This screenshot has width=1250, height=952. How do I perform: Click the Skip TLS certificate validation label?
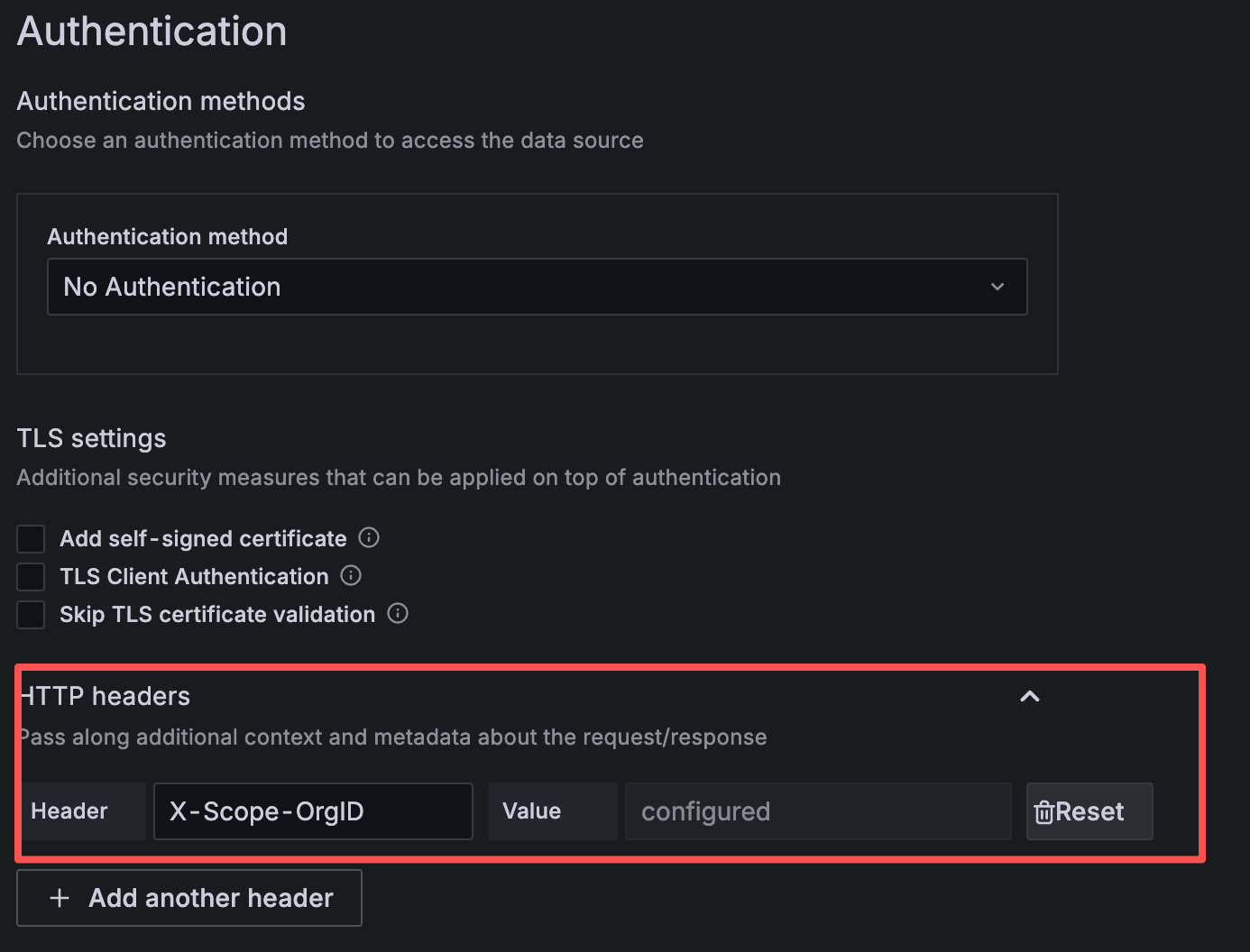pyautogui.click(x=217, y=615)
